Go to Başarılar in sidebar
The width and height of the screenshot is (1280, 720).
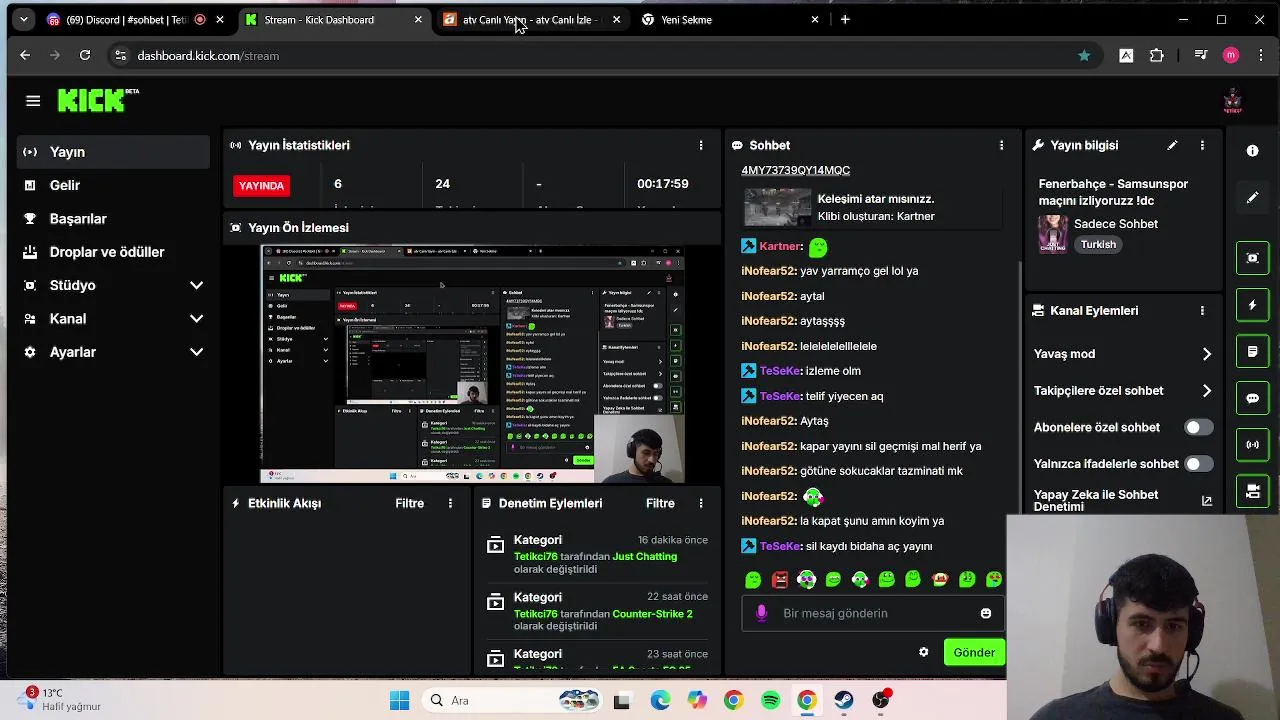[113, 219]
